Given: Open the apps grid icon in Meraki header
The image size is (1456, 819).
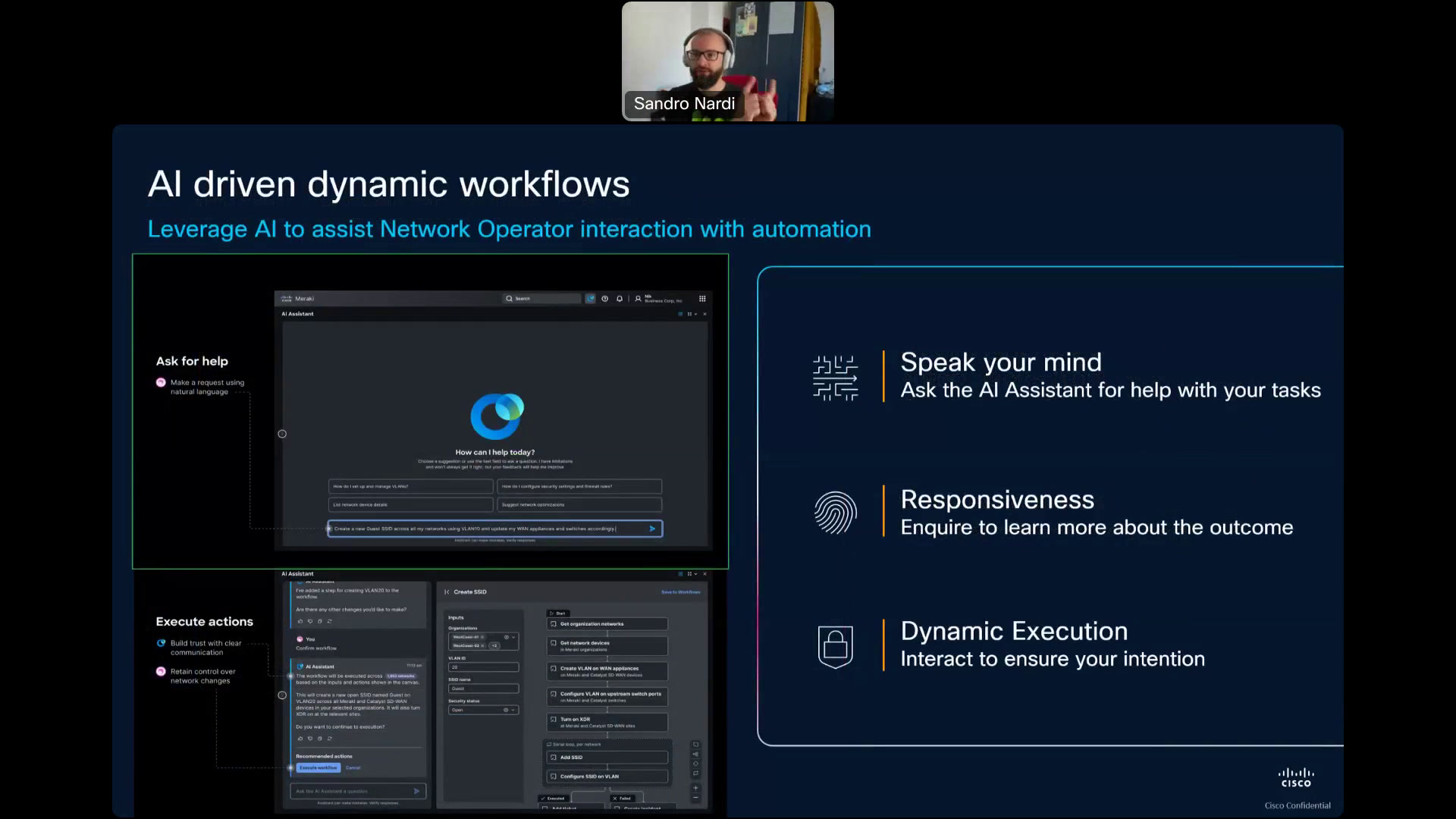Looking at the screenshot, I should (x=702, y=299).
